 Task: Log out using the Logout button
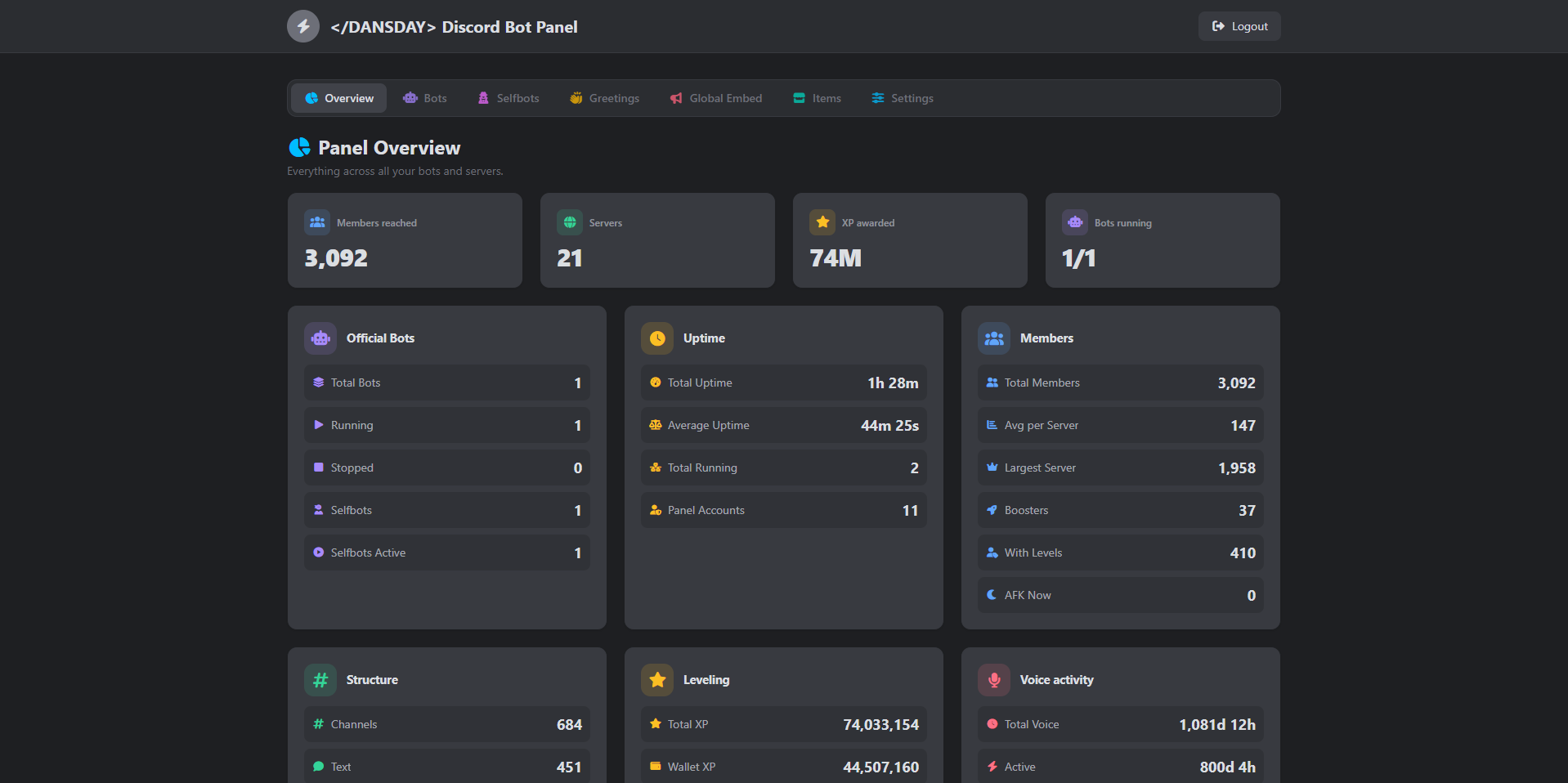point(1239,26)
